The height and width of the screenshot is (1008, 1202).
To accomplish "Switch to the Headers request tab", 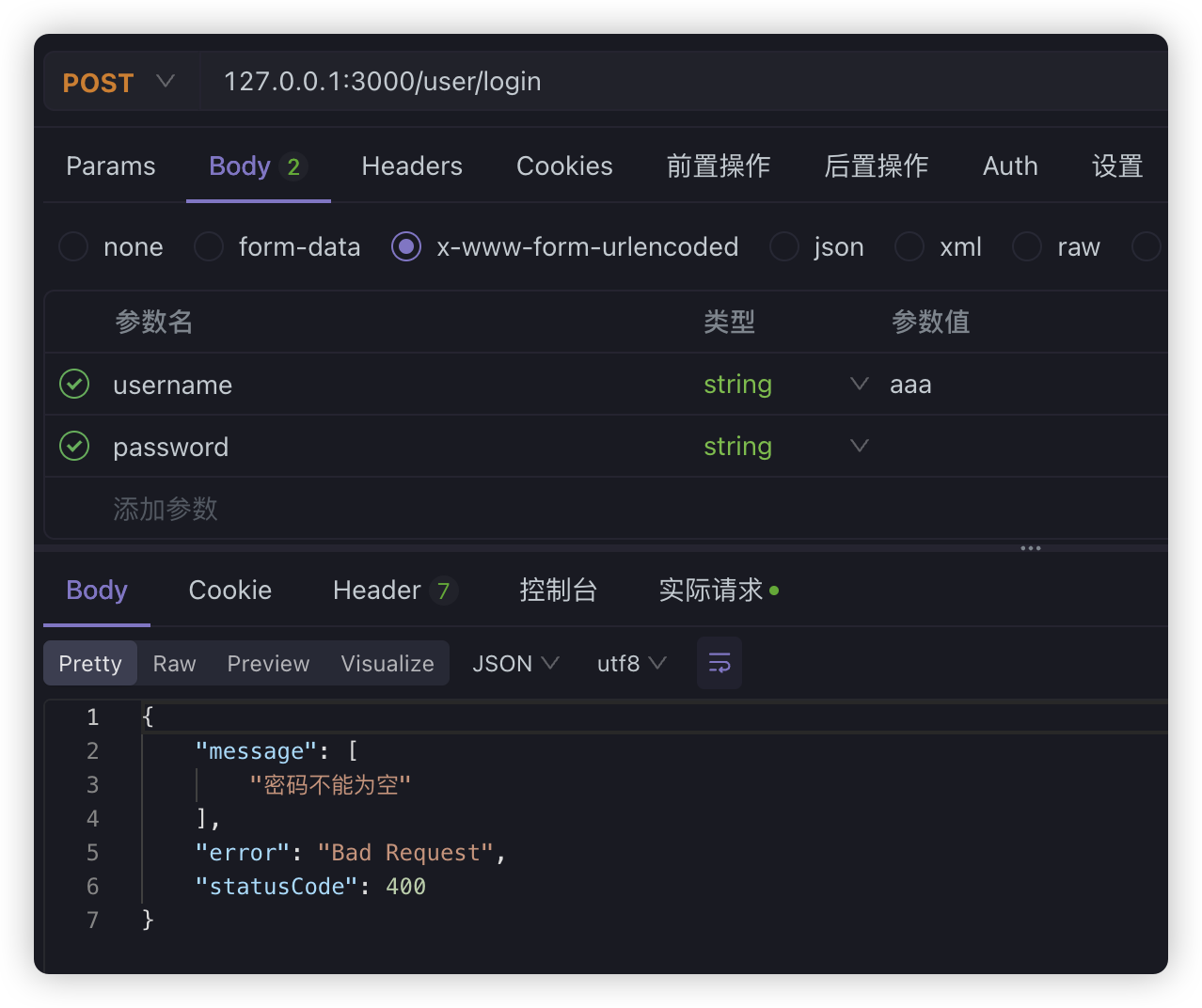I will point(412,166).
